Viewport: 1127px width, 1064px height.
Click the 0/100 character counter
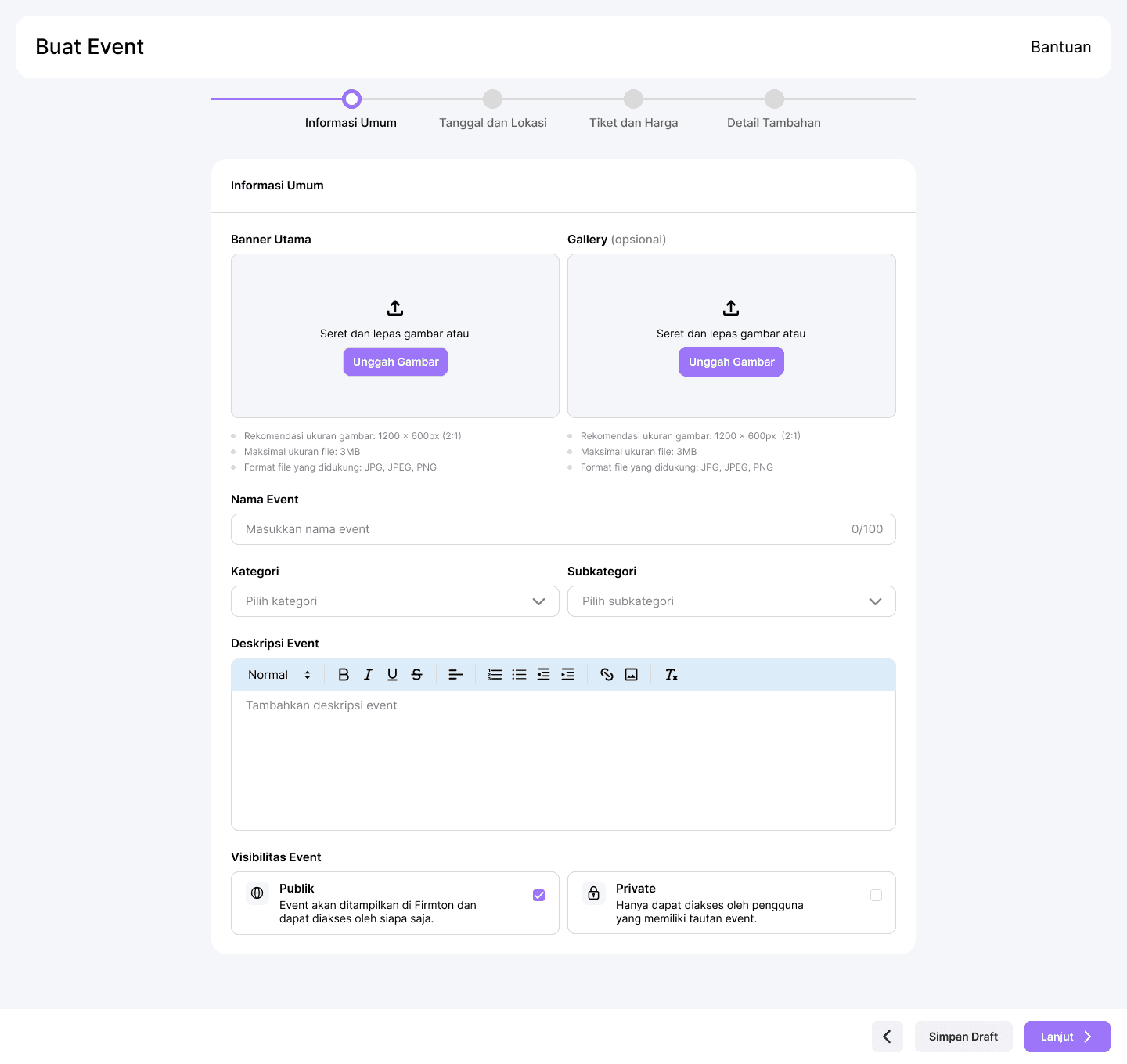(867, 529)
